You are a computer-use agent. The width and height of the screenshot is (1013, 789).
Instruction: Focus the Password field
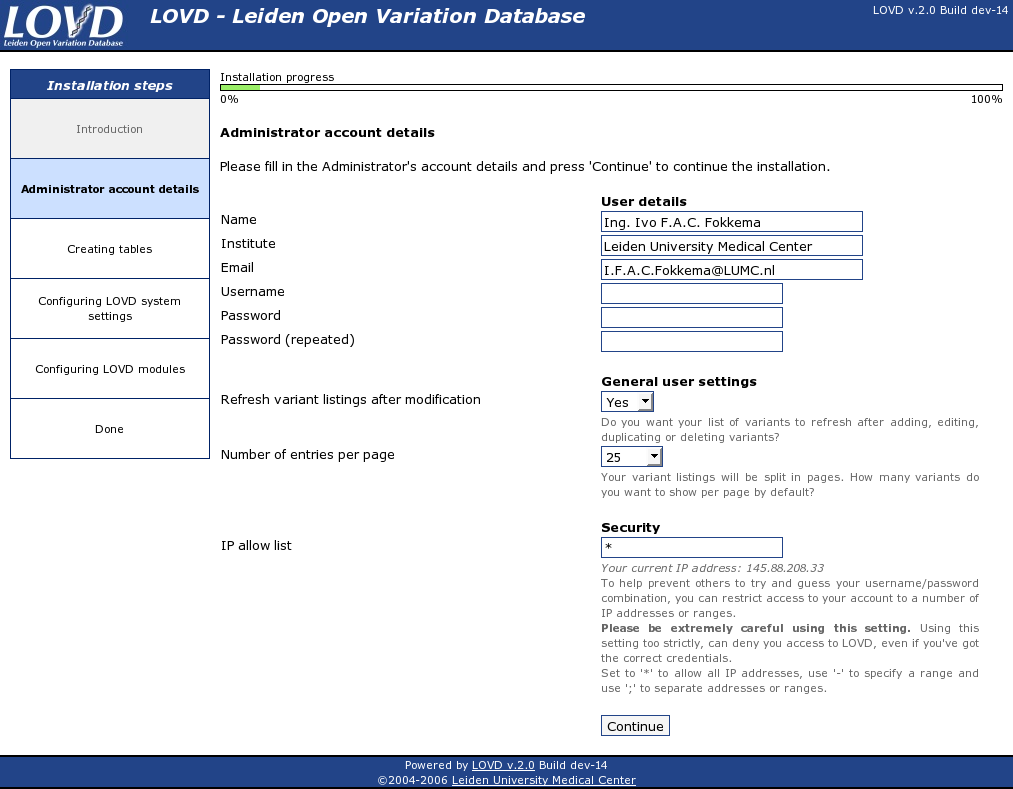691,317
